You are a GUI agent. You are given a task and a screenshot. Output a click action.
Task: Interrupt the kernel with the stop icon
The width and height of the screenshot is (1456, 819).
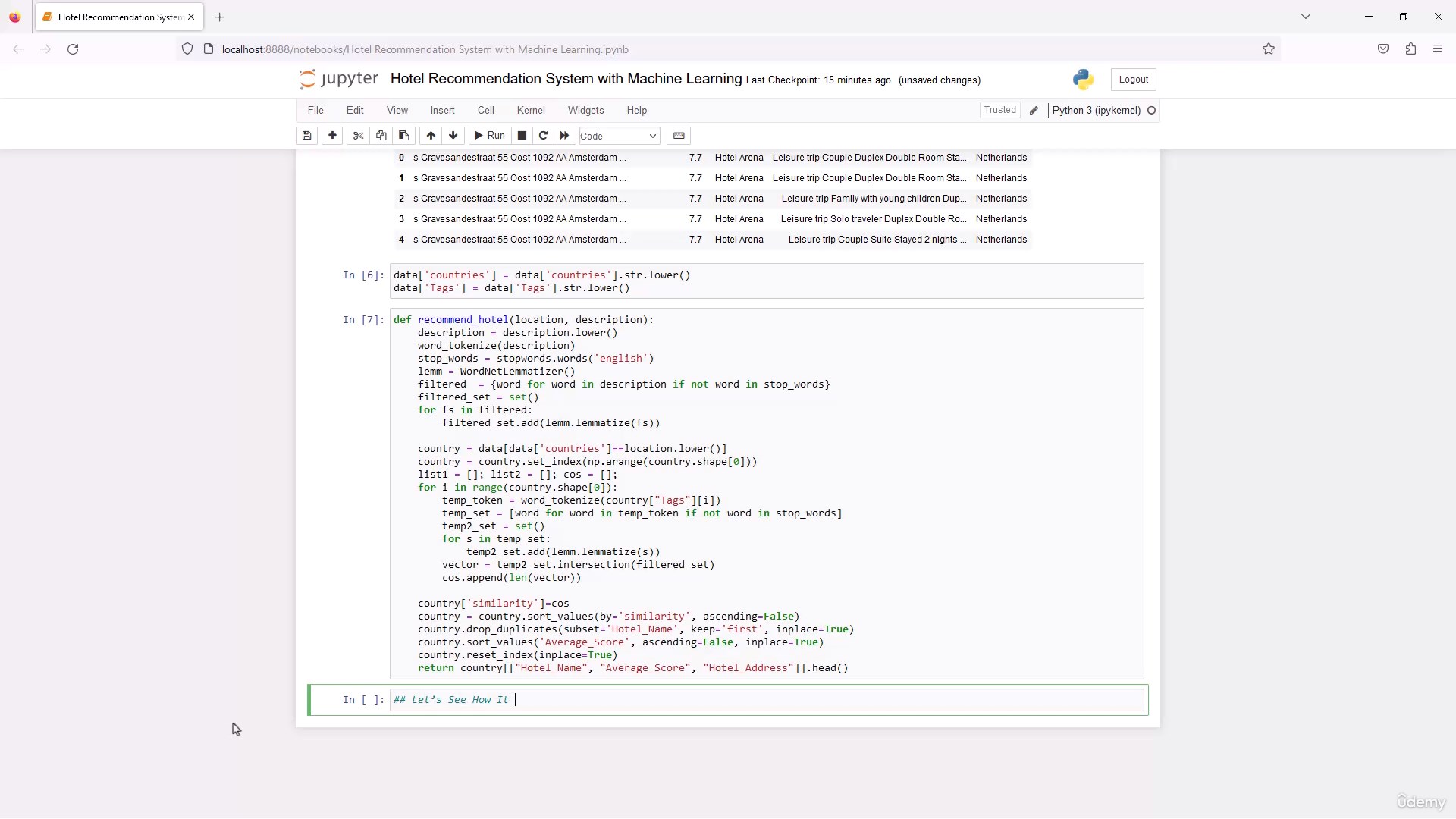point(522,136)
